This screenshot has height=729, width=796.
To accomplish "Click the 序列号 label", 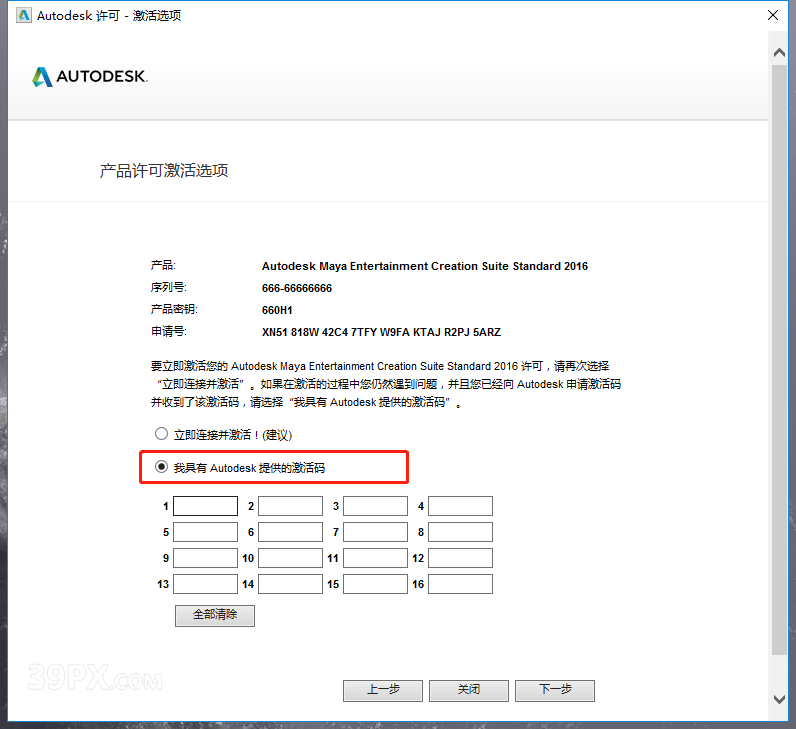I will click(x=169, y=287).
